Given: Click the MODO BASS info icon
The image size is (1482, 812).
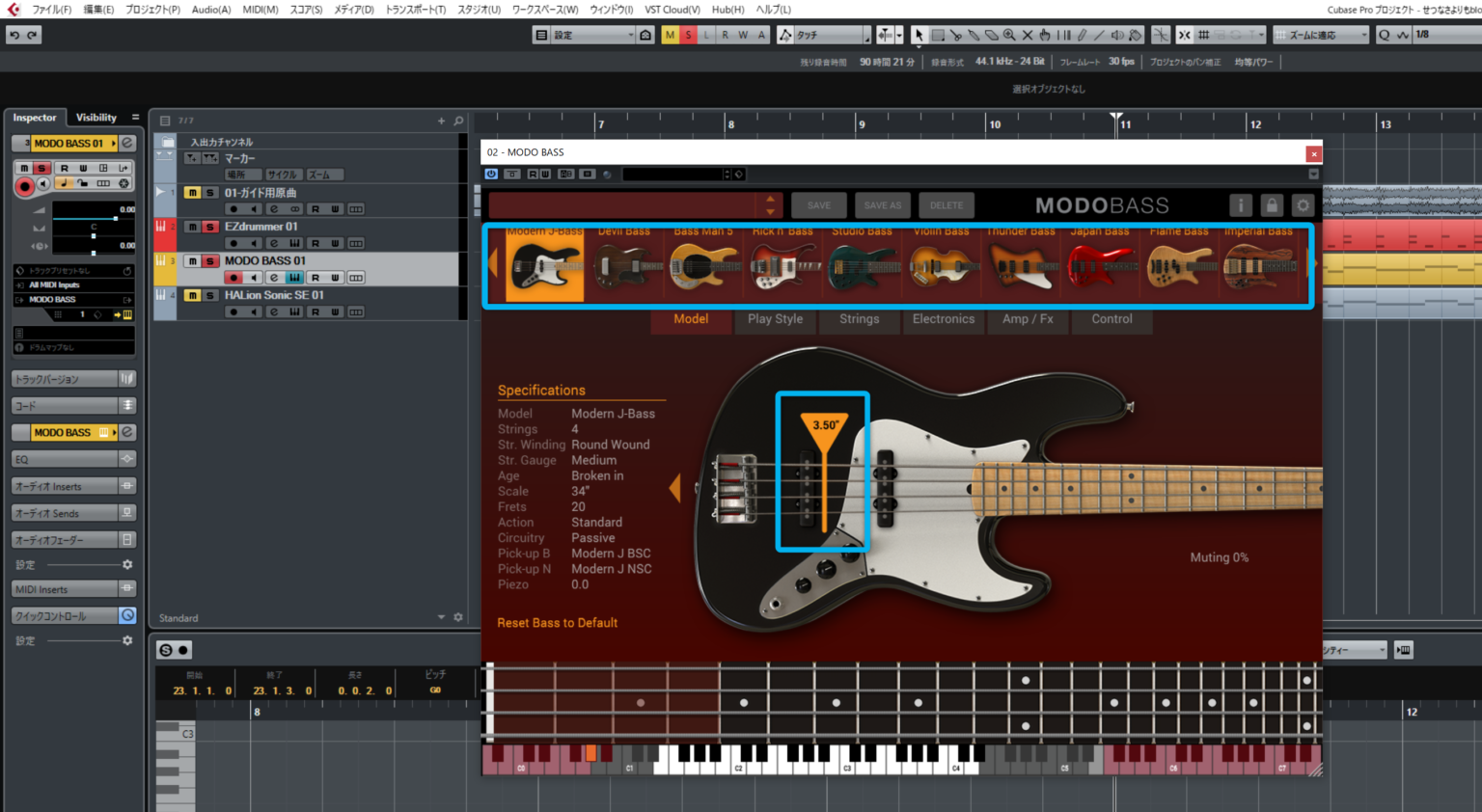Looking at the screenshot, I should point(1243,203).
